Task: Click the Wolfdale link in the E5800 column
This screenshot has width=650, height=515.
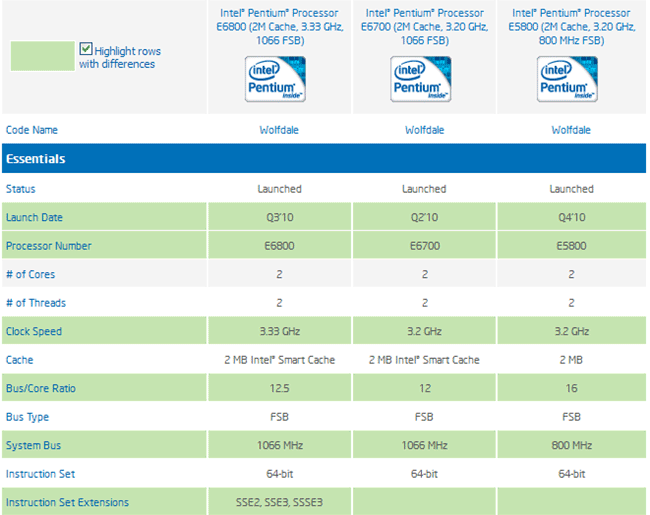Action: click(x=569, y=130)
